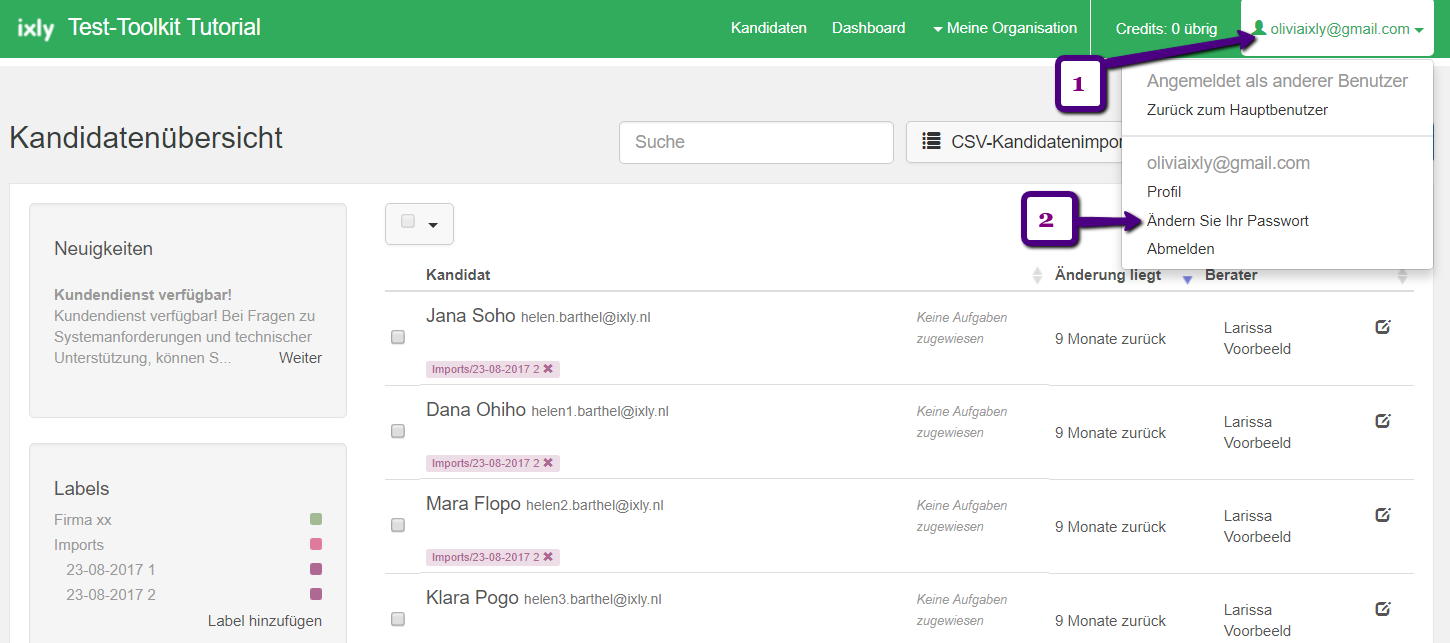Click Abmelden to log out
The image size is (1450, 643).
click(x=1181, y=249)
